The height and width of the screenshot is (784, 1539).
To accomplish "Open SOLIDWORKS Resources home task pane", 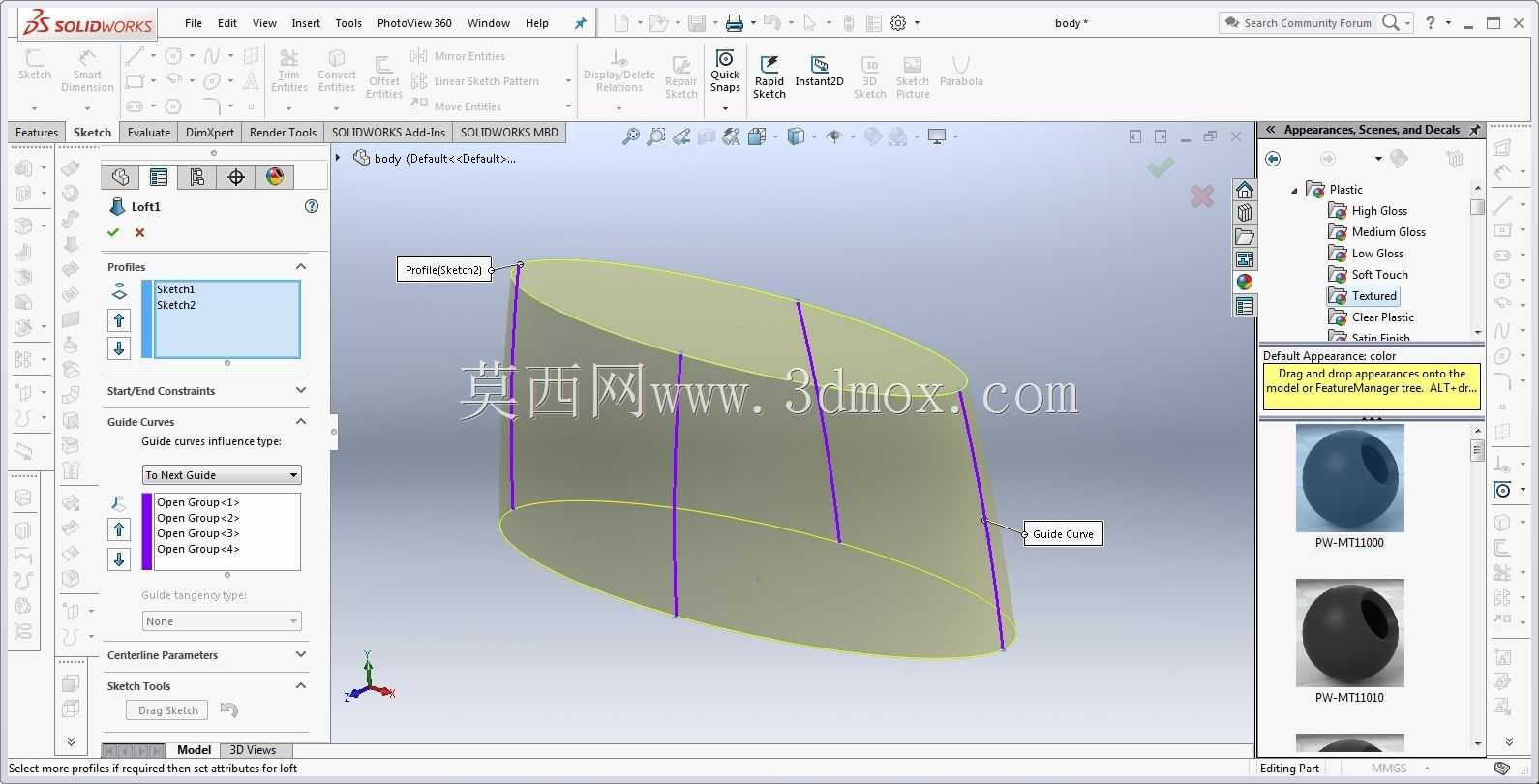I will click(x=1245, y=190).
